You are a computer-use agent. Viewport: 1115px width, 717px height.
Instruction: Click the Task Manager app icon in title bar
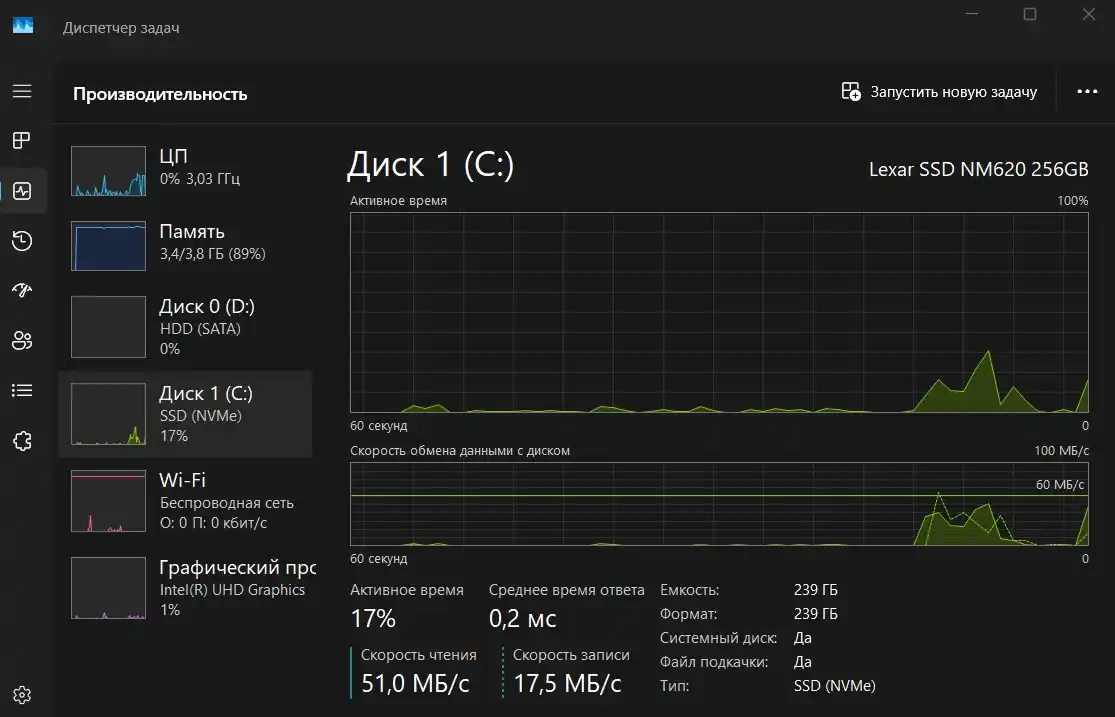tap(23, 26)
